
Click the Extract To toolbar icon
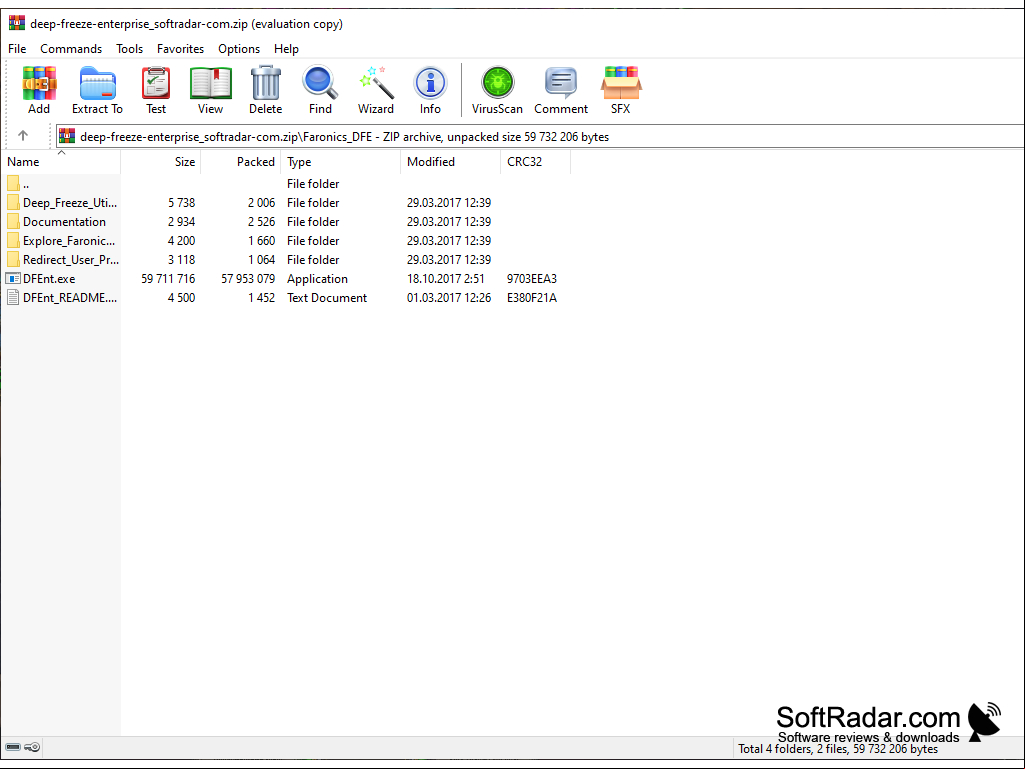pyautogui.click(x=97, y=83)
